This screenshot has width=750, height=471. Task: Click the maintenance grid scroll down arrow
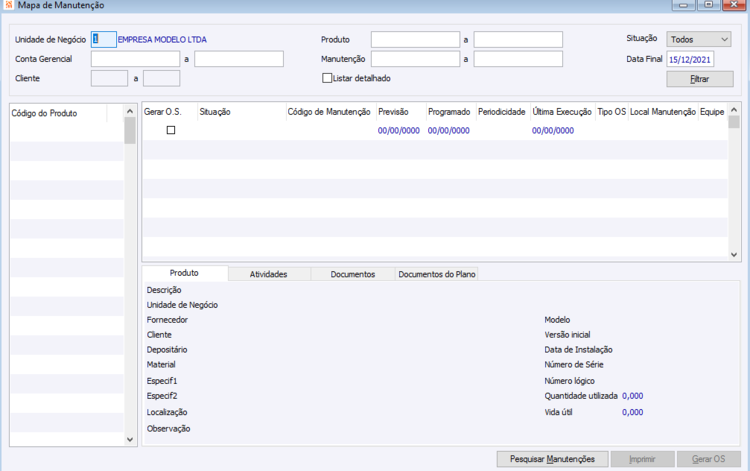(734, 255)
